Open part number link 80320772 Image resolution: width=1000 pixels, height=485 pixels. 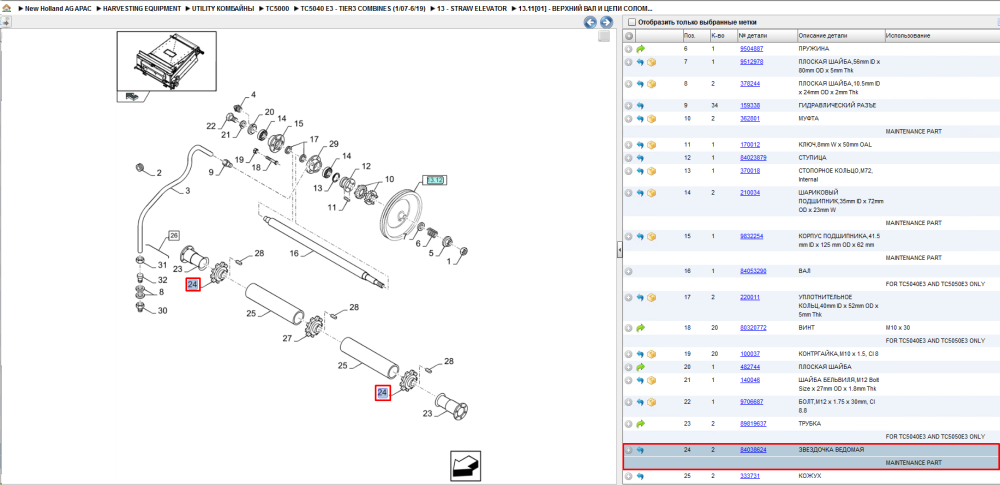coord(753,327)
